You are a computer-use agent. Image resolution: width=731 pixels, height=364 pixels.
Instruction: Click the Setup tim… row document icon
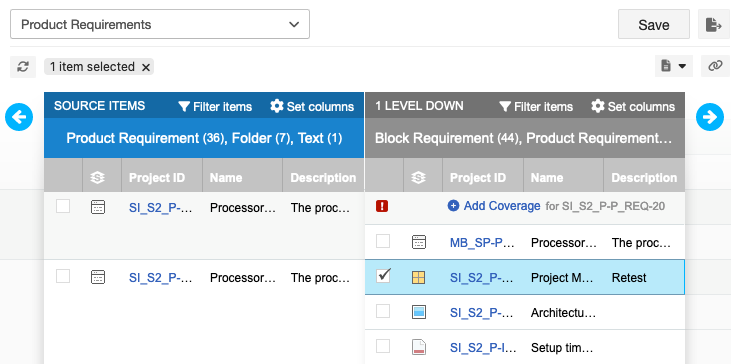coord(419,347)
